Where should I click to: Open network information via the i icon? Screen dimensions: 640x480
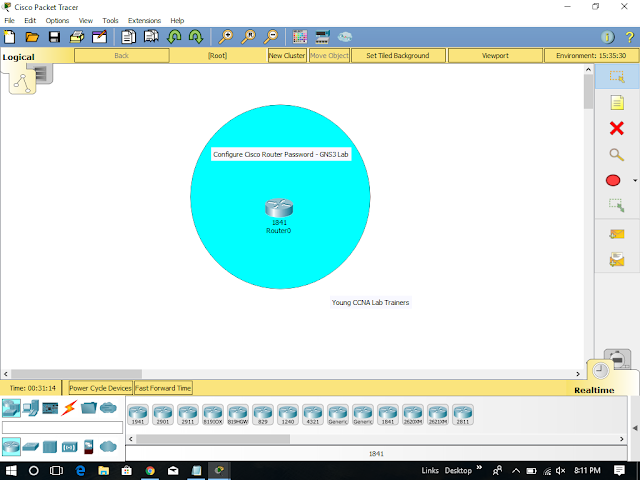click(608, 37)
